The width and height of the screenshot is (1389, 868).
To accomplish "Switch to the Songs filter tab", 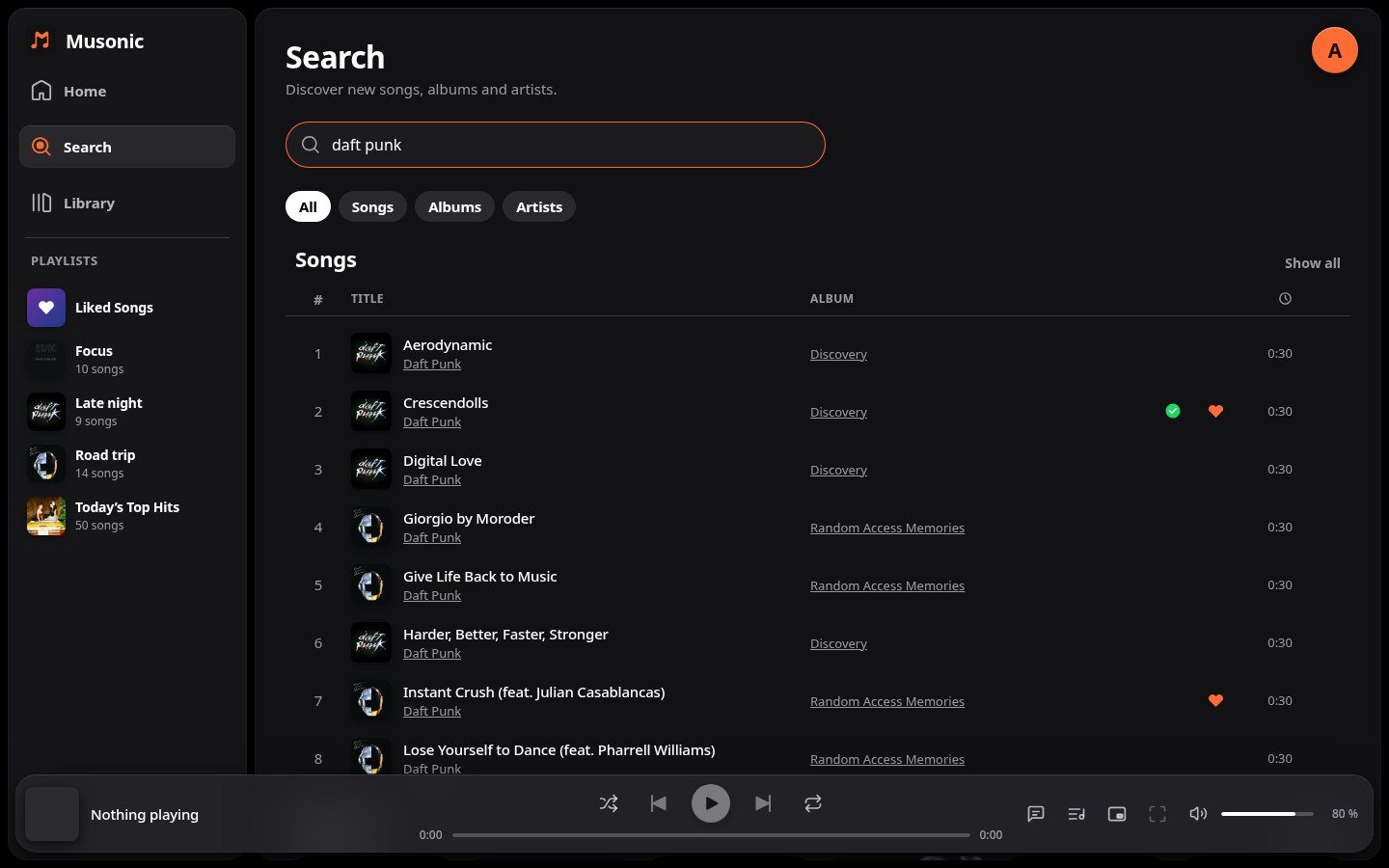I will pos(372,206).
